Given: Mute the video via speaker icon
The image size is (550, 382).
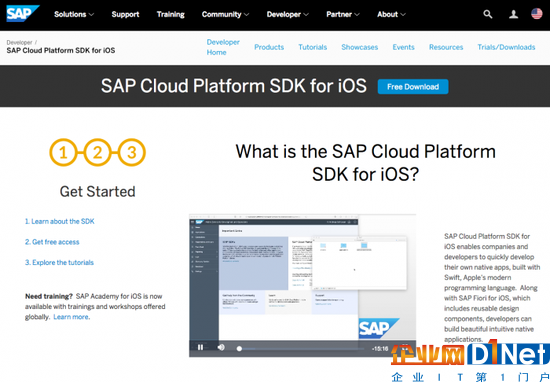Looking at the screenshot, I should click(x=221, y=347).
